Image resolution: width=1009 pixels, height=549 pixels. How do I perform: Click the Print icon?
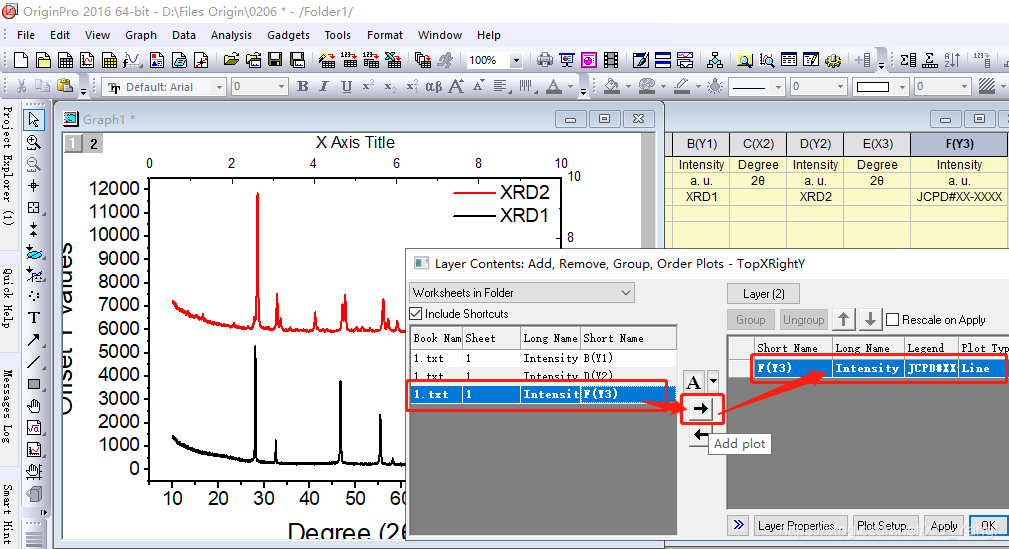[545, 60]
